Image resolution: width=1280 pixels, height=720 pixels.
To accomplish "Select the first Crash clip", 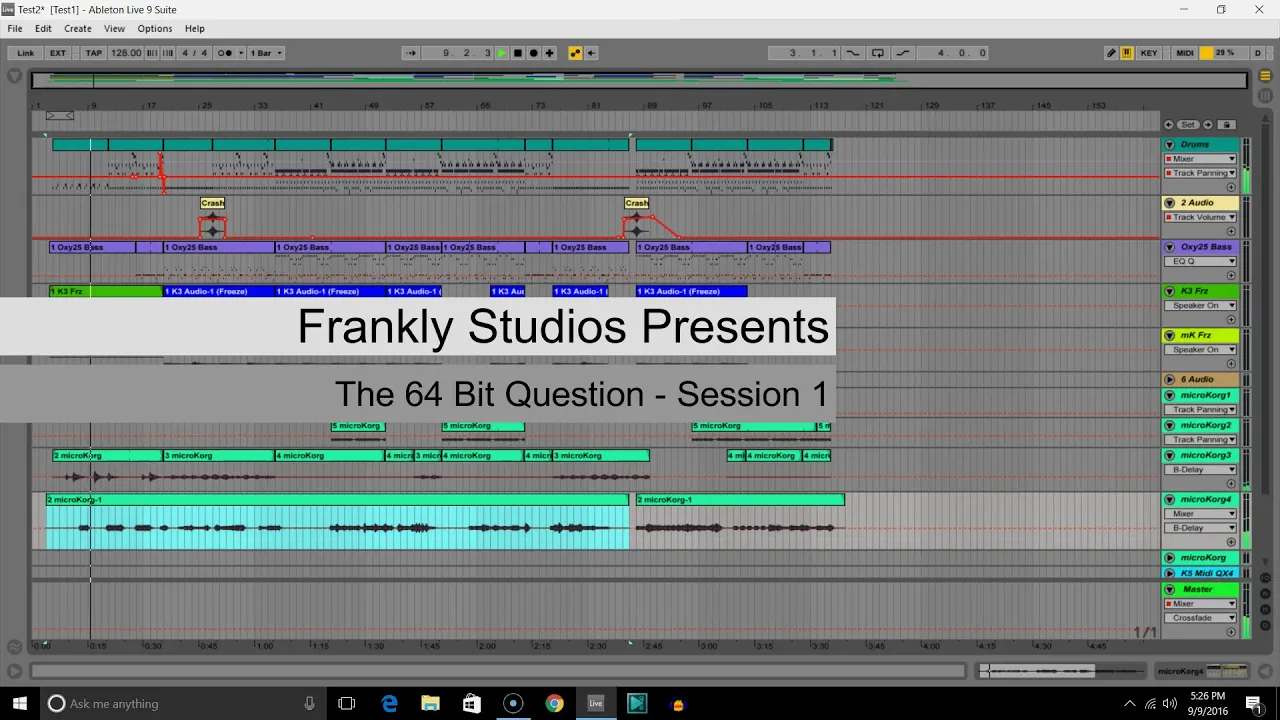I will point(212,203).
